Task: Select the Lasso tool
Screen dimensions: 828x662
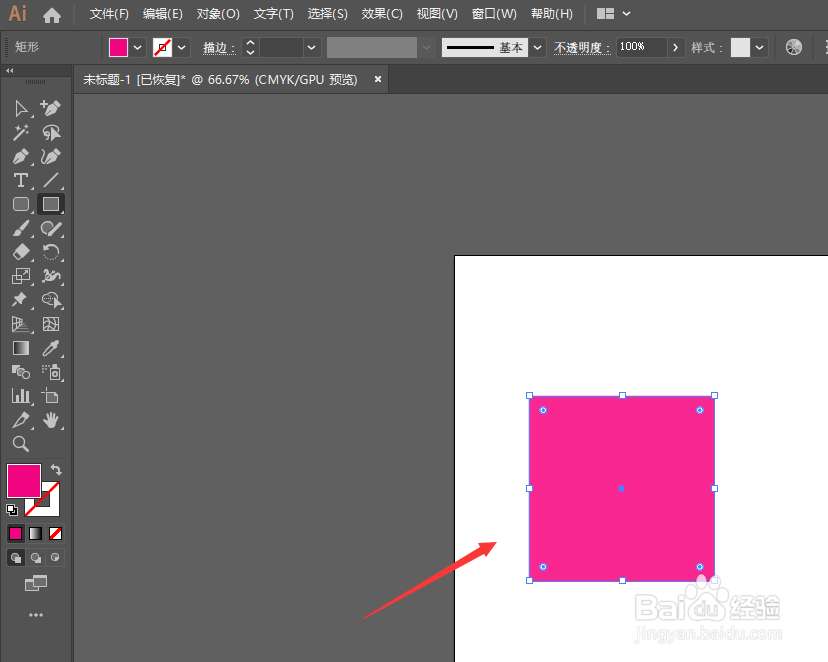Action: [51, 133]
